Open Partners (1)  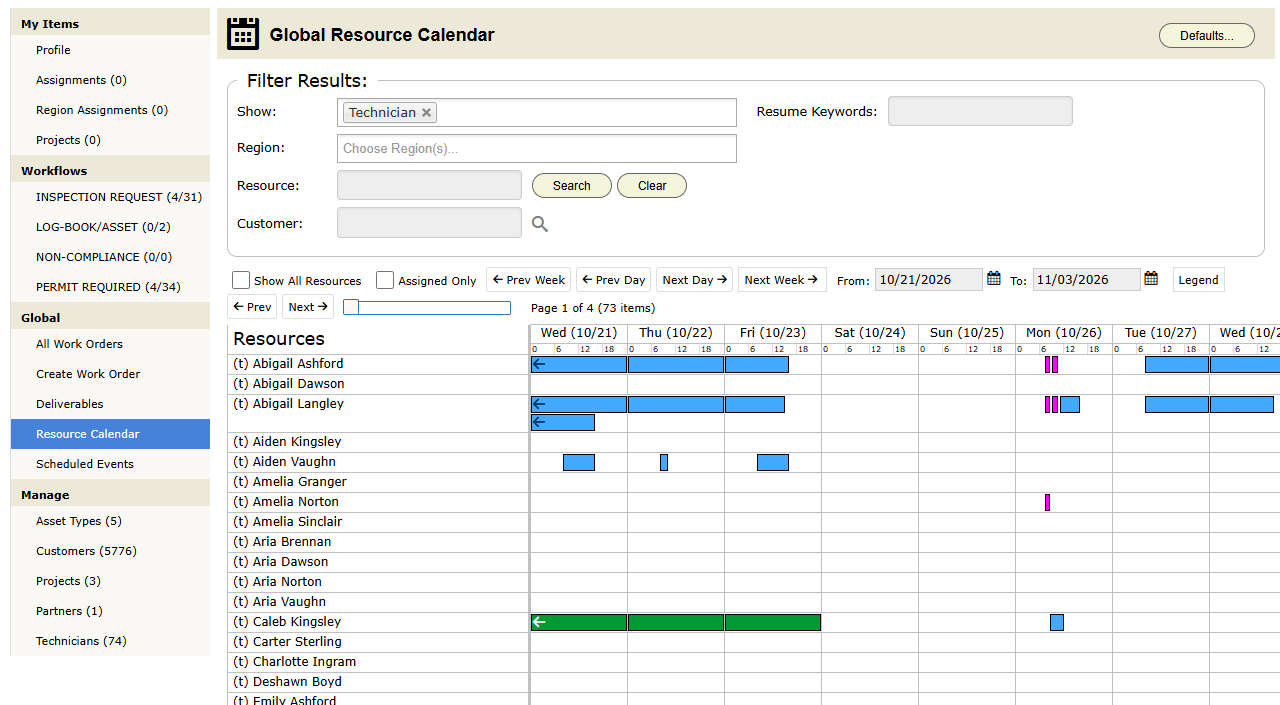tap(110, 611)
